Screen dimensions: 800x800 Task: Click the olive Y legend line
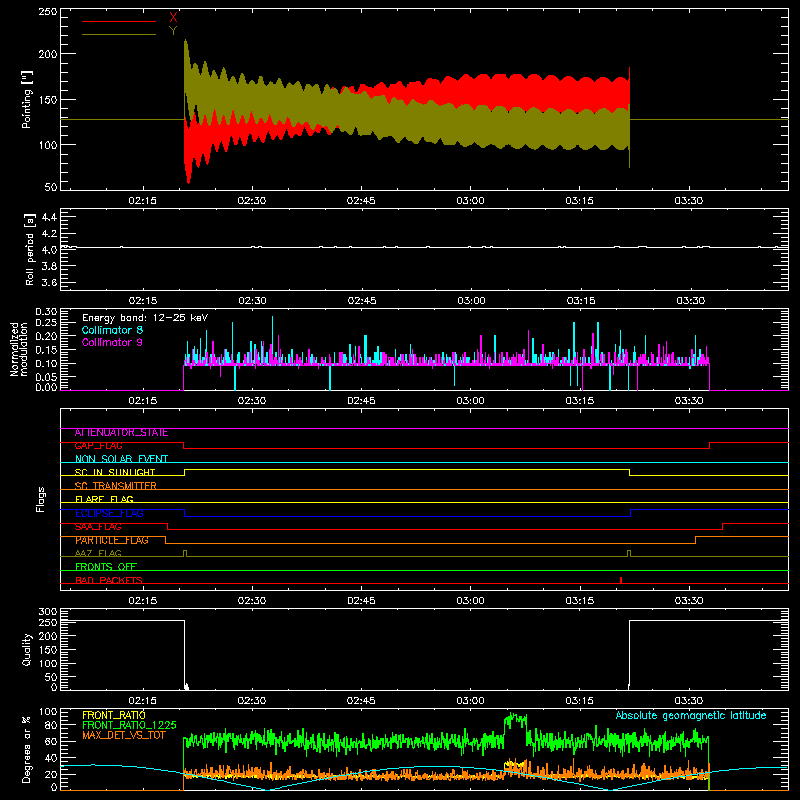point(119,35)
